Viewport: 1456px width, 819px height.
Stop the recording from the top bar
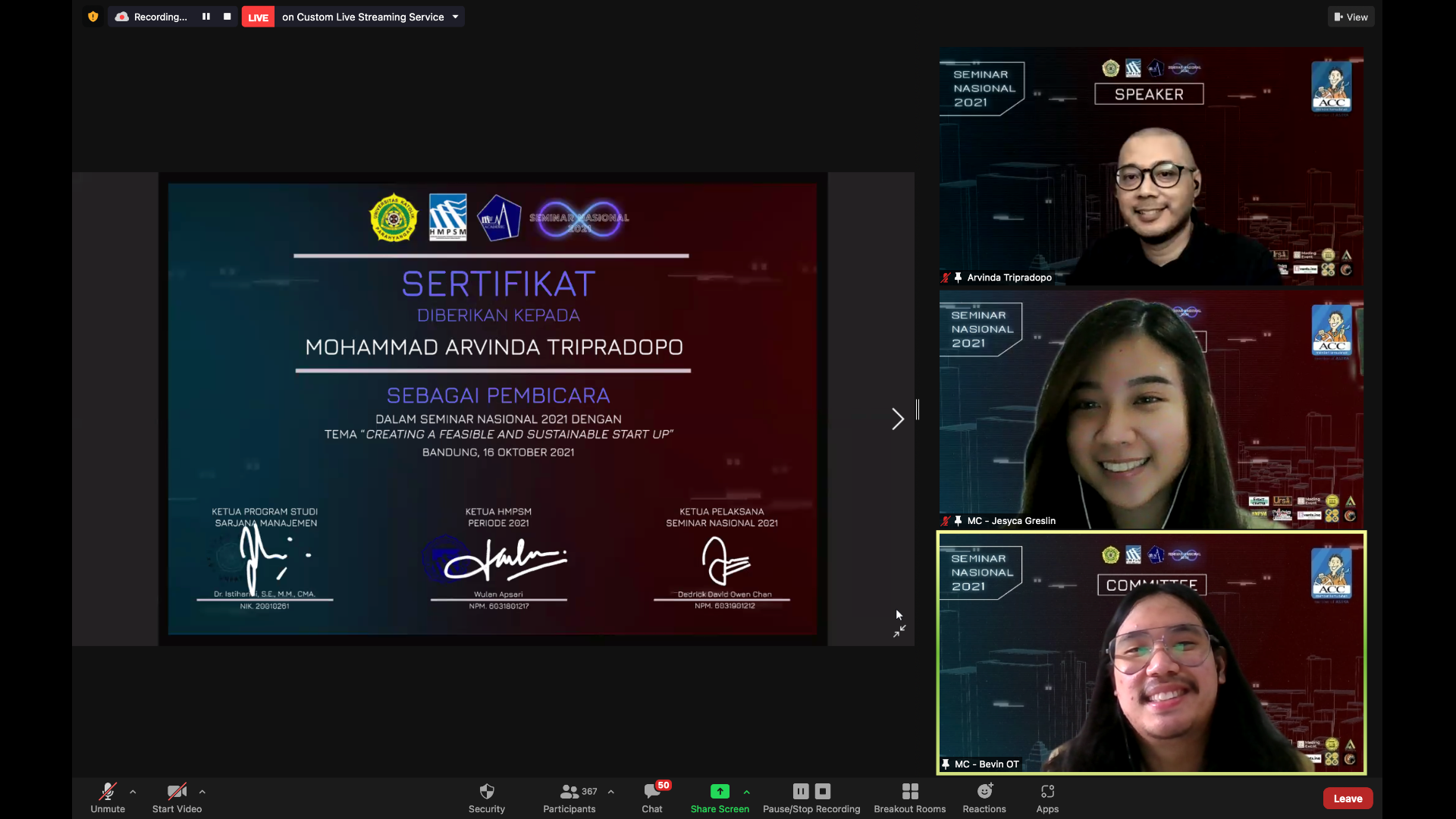[227, 17]
